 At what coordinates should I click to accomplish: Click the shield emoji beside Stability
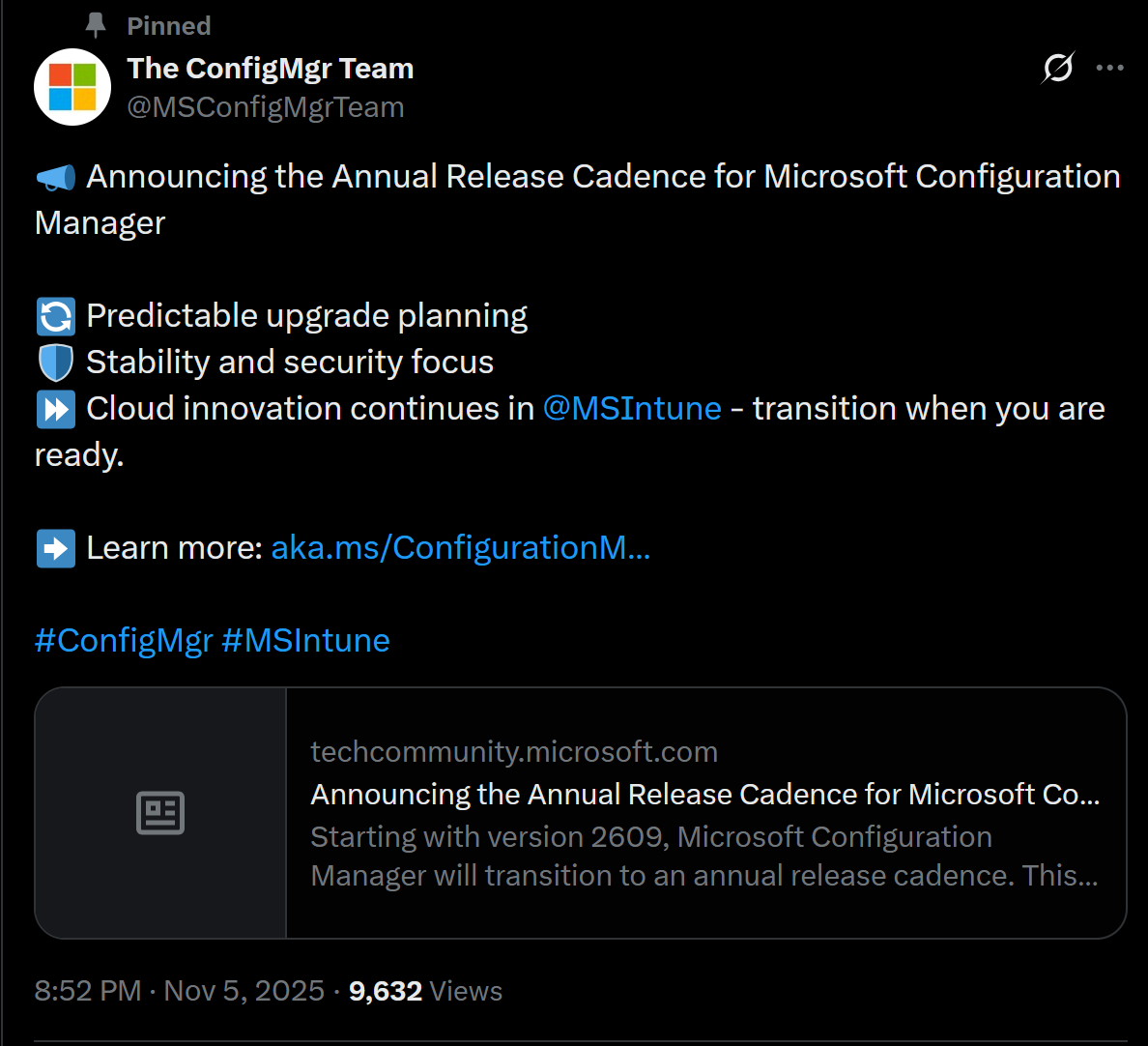tap(55, 363)
